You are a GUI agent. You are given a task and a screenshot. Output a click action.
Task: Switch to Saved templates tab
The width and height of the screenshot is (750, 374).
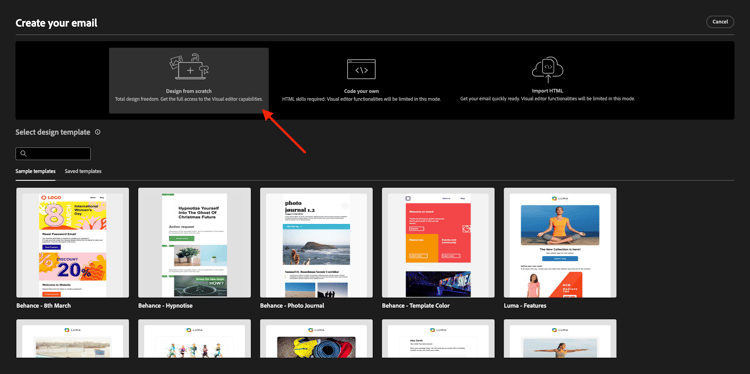point(83,171)
